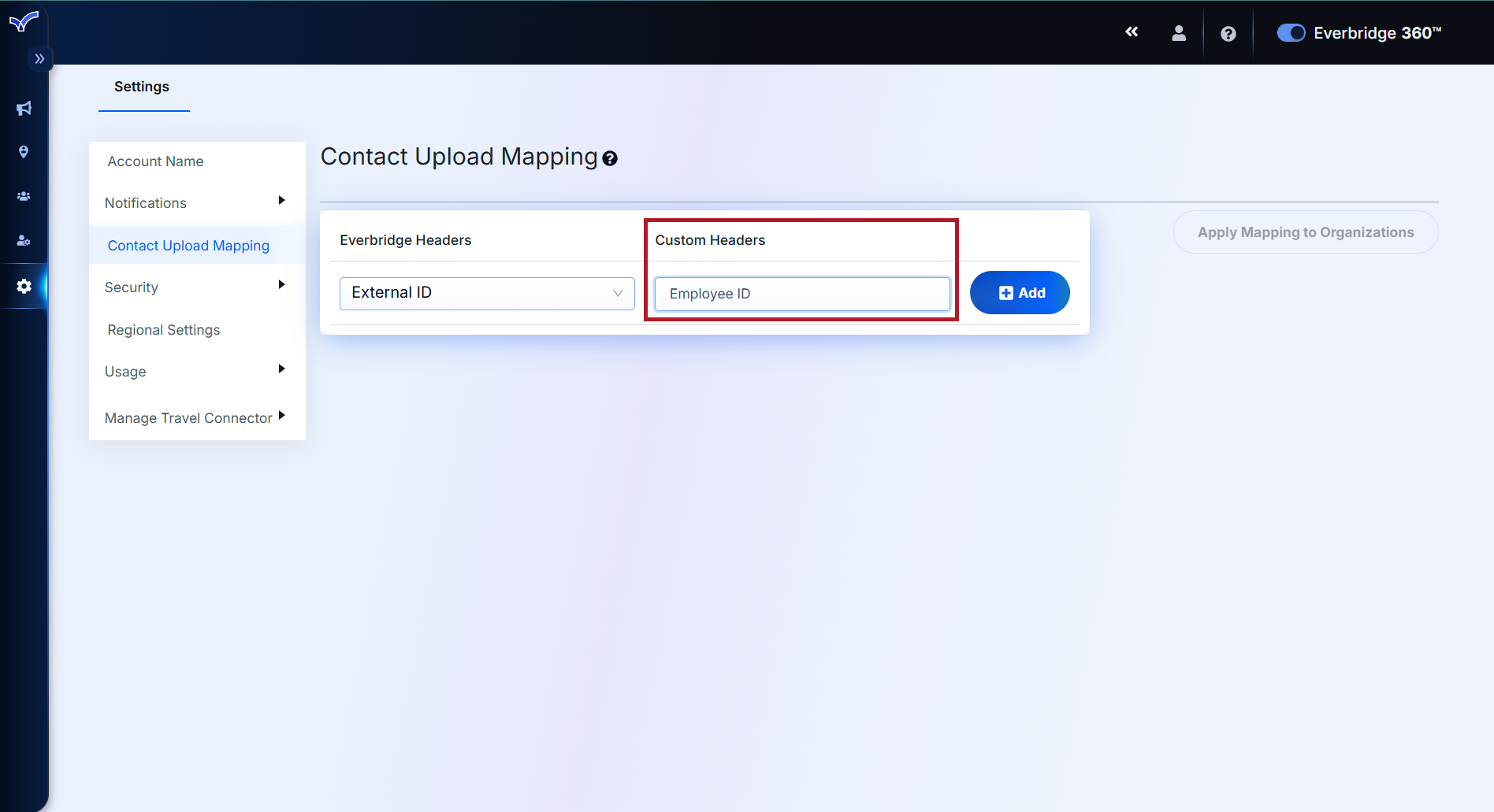The height and width of the screenshot is (812, 1494).
Task: Open the map location pin icon
Action: [x=24, y=152]
